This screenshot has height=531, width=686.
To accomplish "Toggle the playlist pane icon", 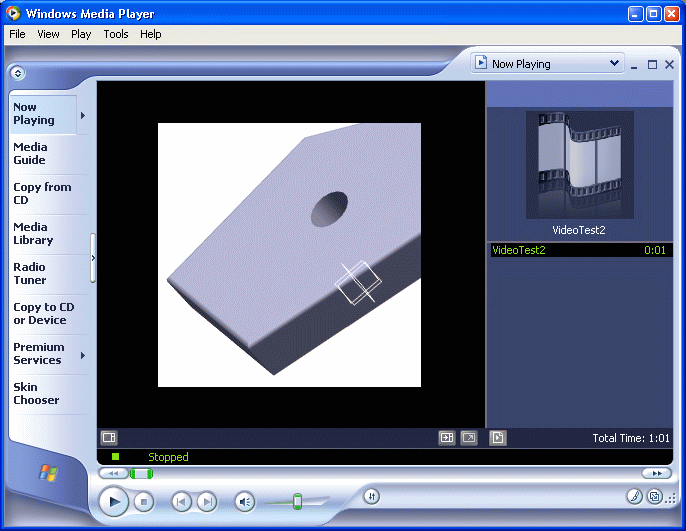I will tap(498, 437).
